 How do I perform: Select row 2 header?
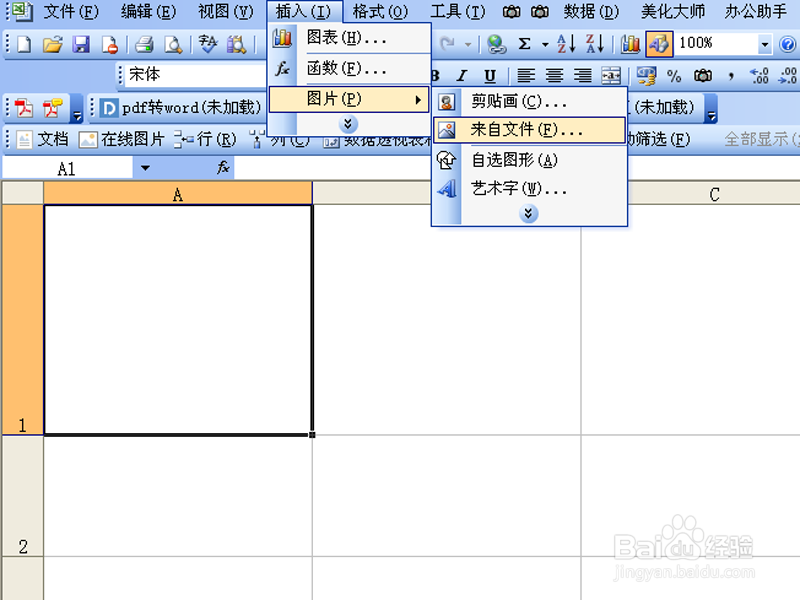[22, 496]
